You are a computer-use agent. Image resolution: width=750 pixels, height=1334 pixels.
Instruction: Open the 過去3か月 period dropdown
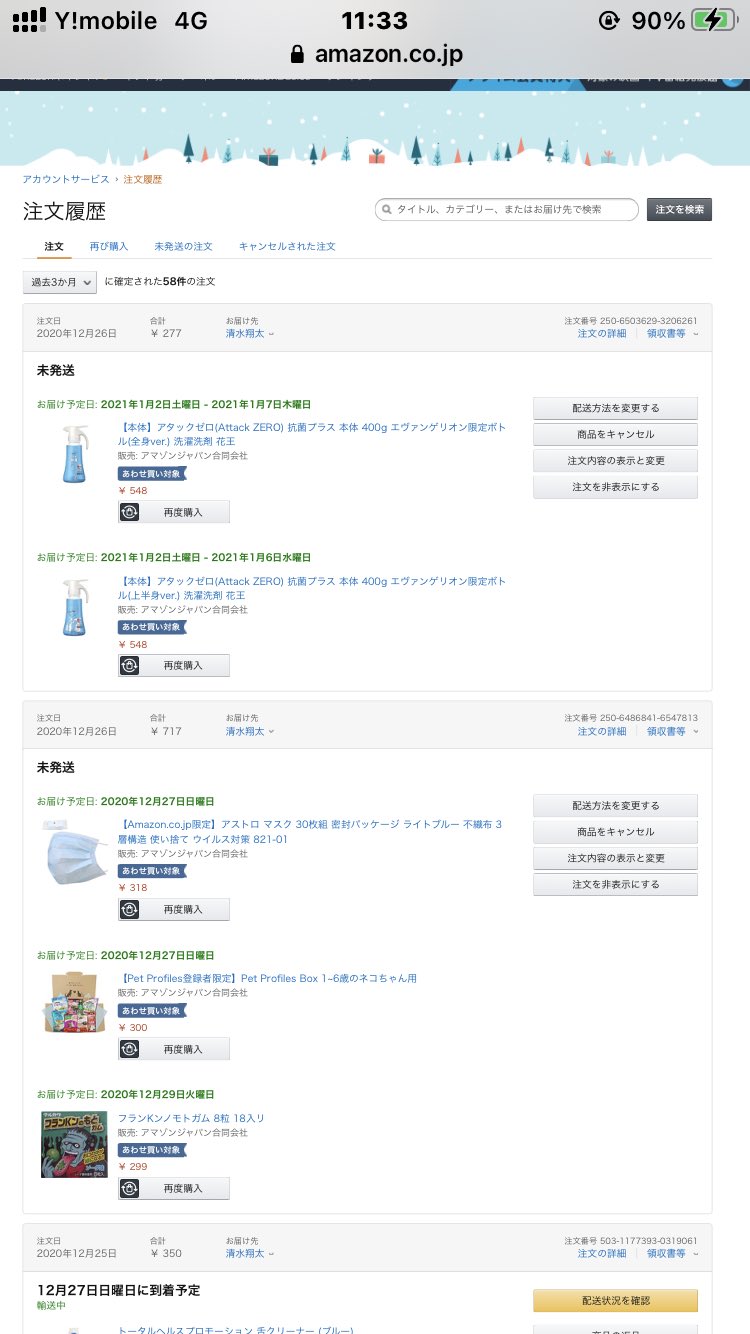60,282
